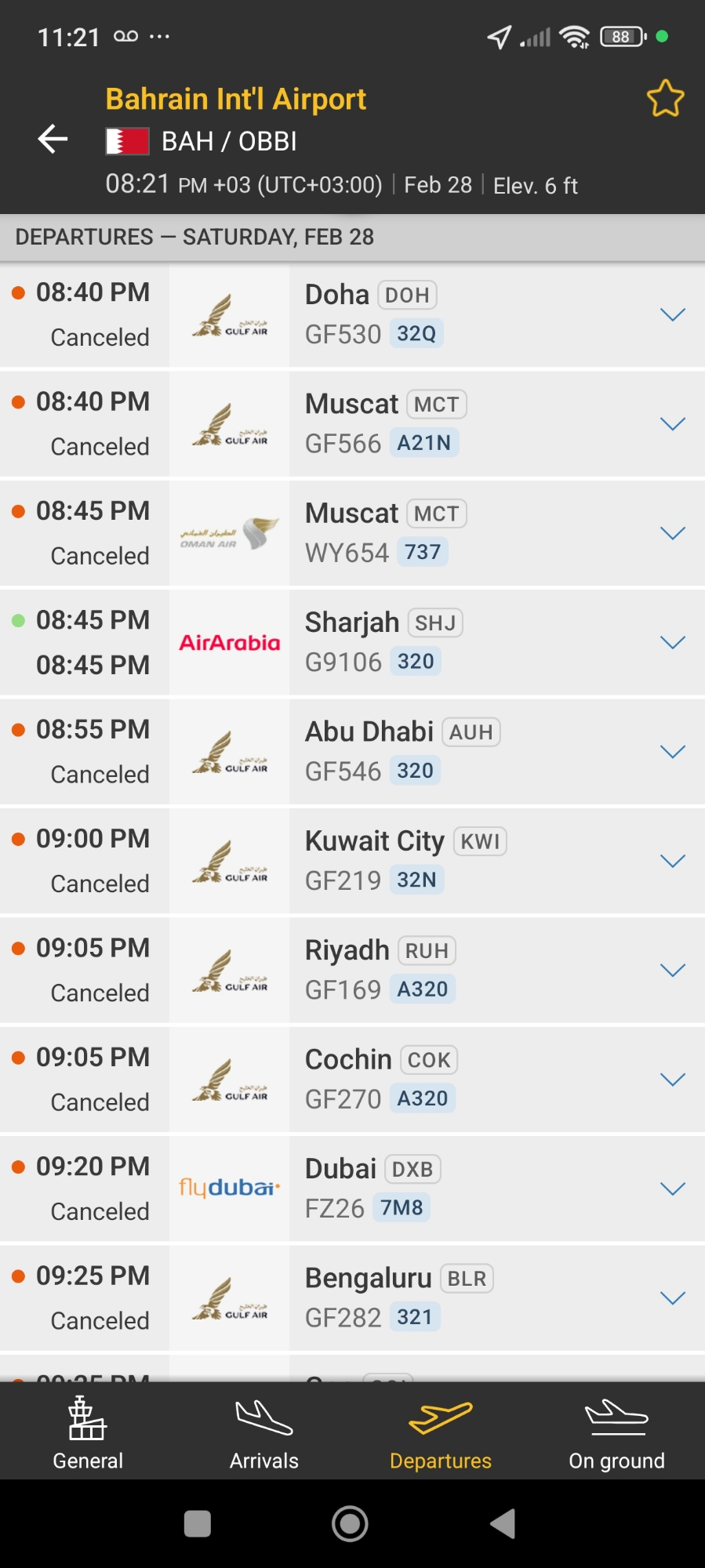Viewport: 705px width, 1568px height.
Task: Expand the Doha GF530 flight details
Action: coord(672,315)
